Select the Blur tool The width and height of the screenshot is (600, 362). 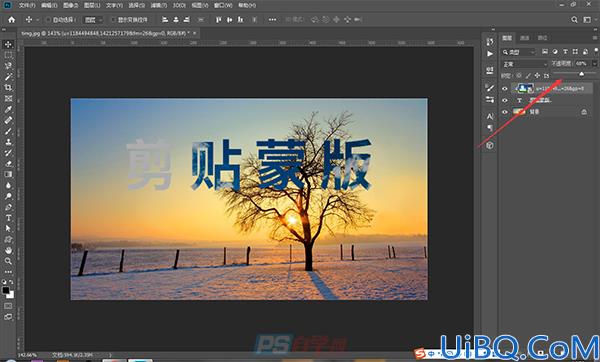pyautogui.click(x=8, y=185)
